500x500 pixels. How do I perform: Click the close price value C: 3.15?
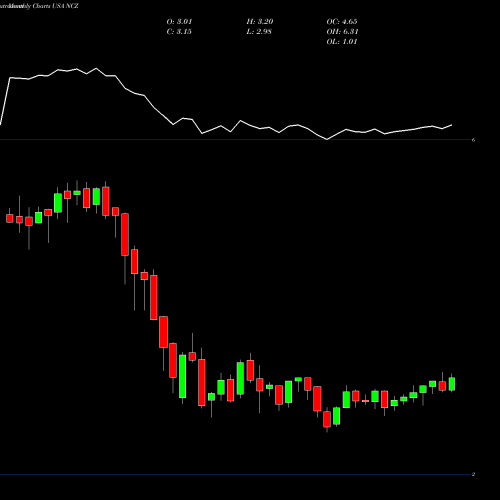coord(179,32)
